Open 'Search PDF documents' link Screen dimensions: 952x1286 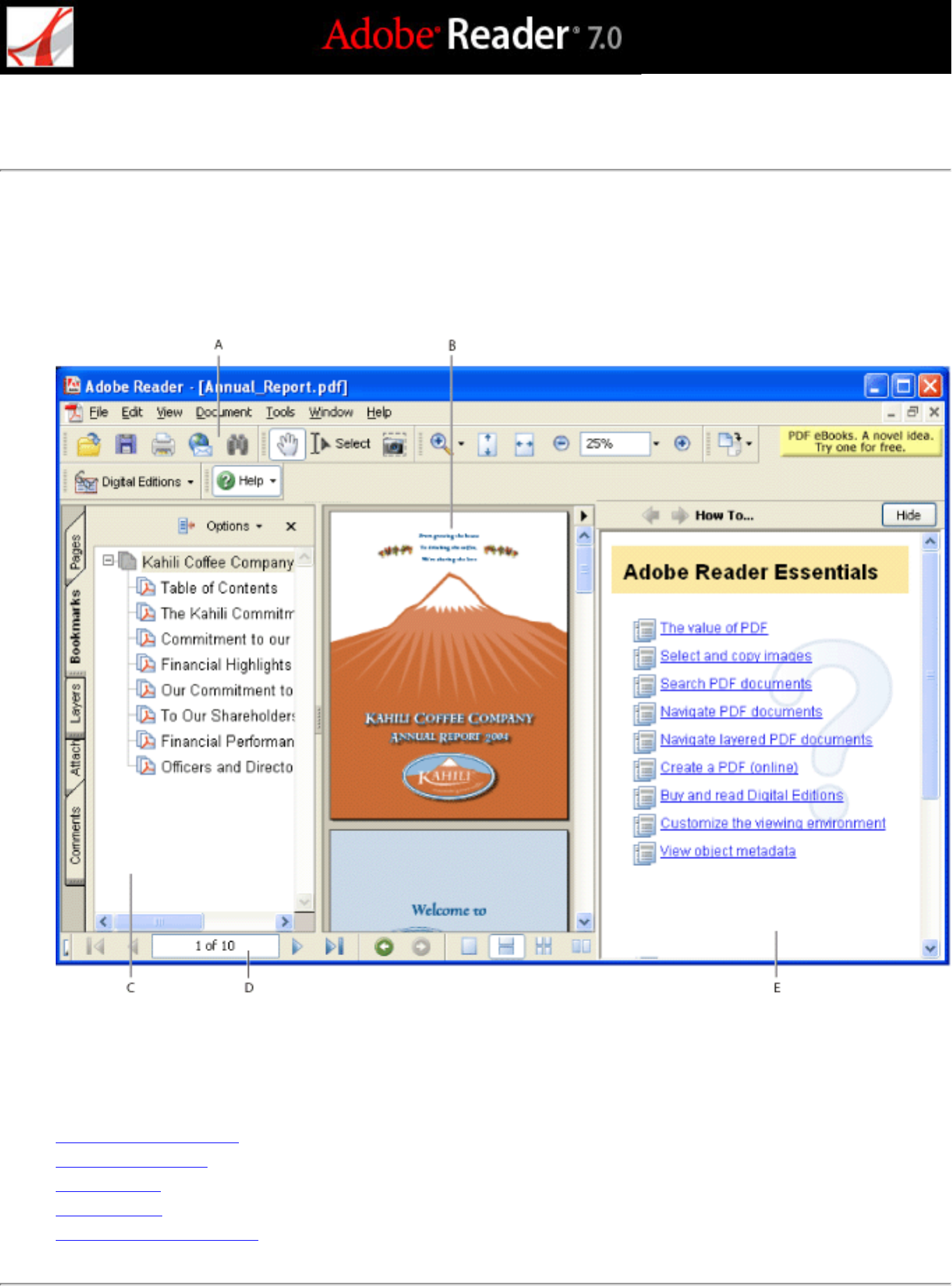click(x=736, y=683)
